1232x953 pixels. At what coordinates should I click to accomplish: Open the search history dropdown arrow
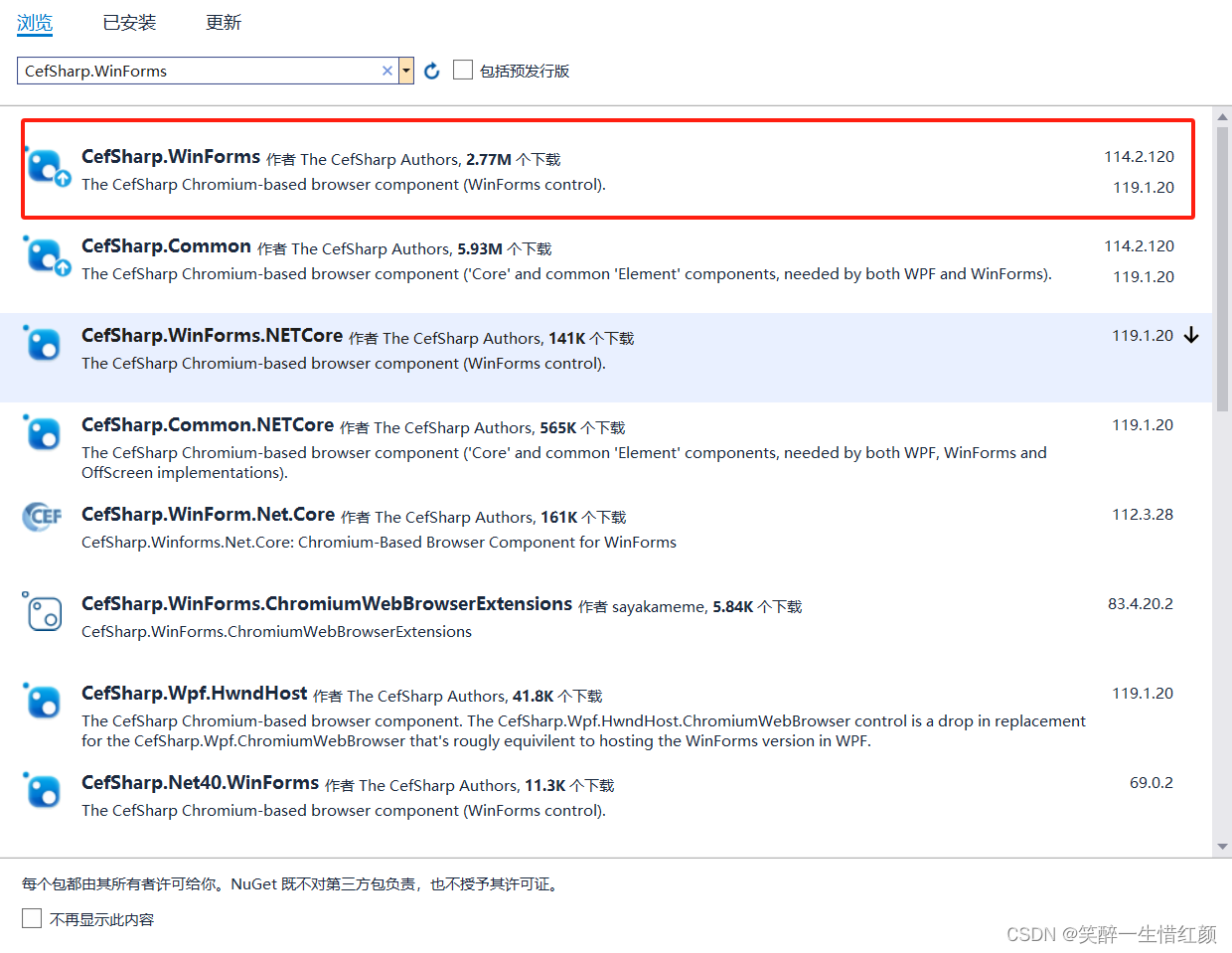point(406,71)
